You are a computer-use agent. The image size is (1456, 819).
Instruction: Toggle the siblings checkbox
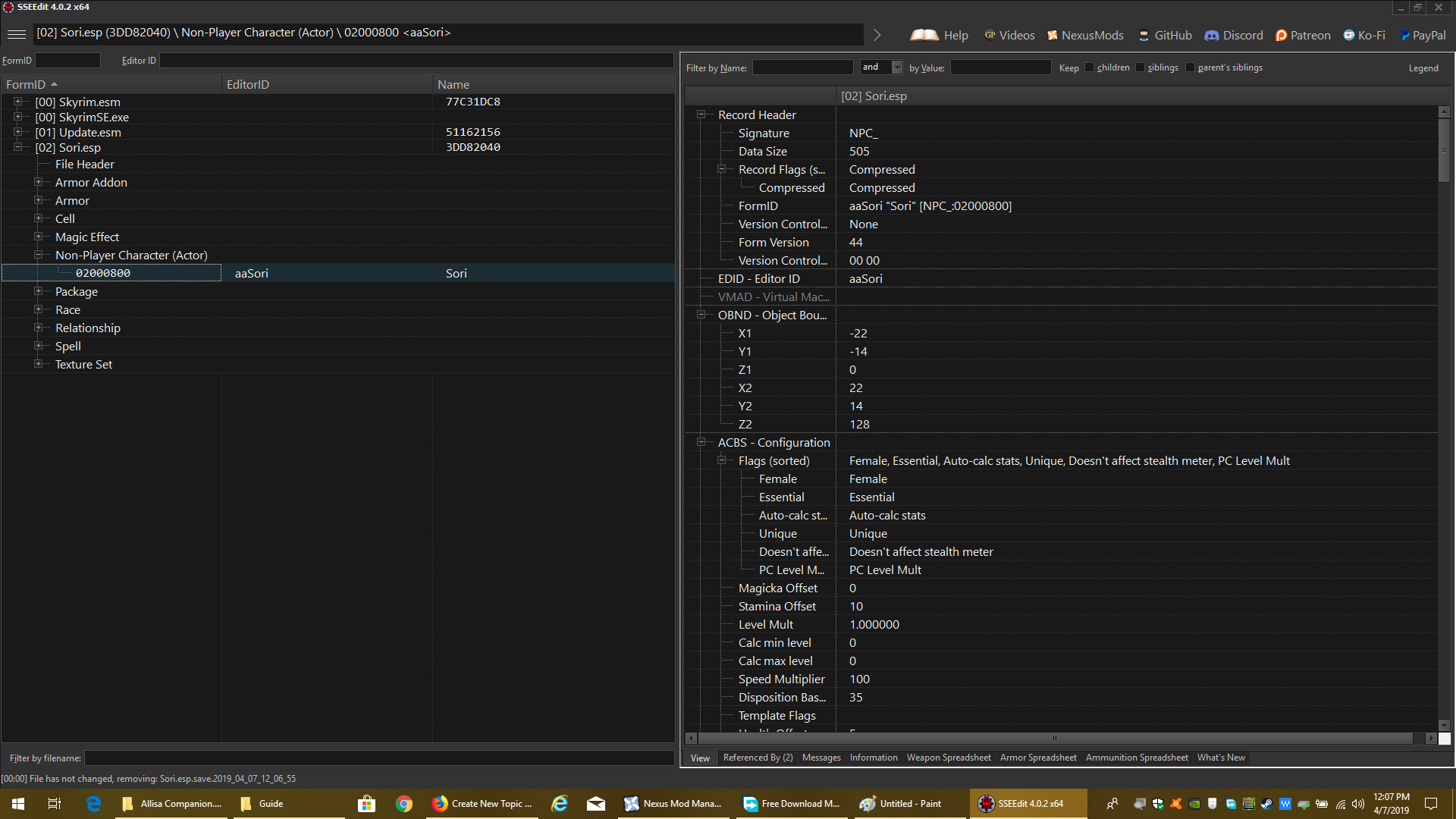point(1140,67)
